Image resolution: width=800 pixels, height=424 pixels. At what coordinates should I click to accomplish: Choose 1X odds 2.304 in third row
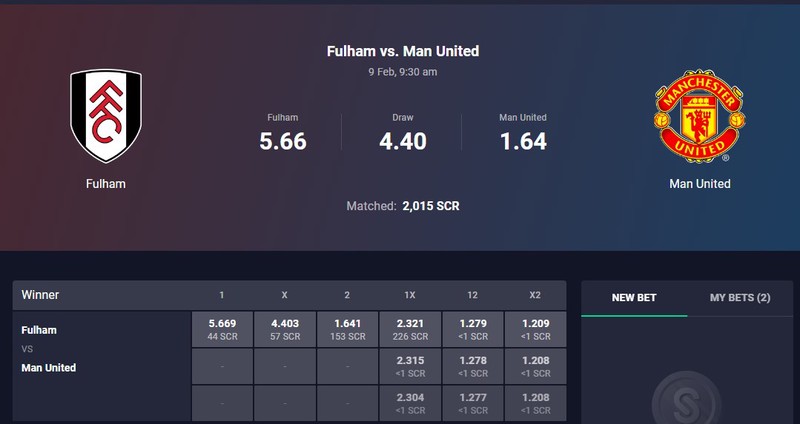coord(410,403)
